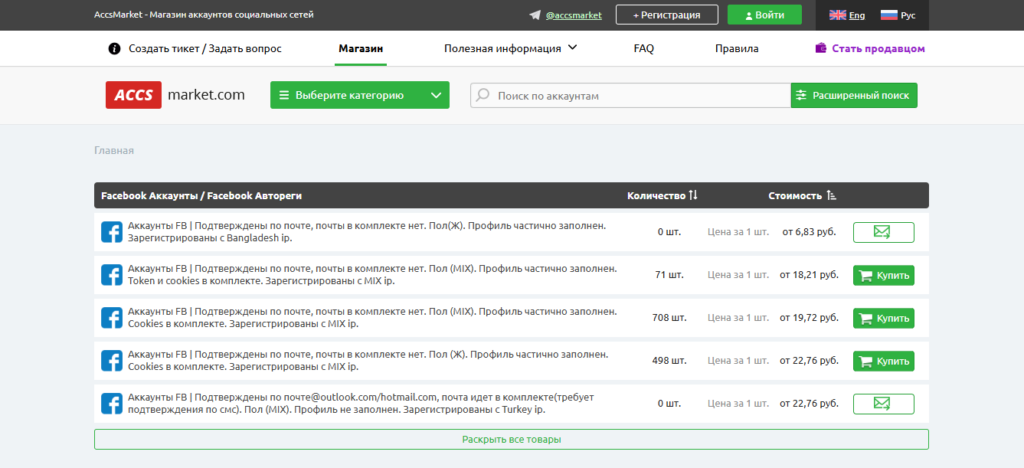
Task: Open the Token и cookies accounts listing
Action: point(372,275)
